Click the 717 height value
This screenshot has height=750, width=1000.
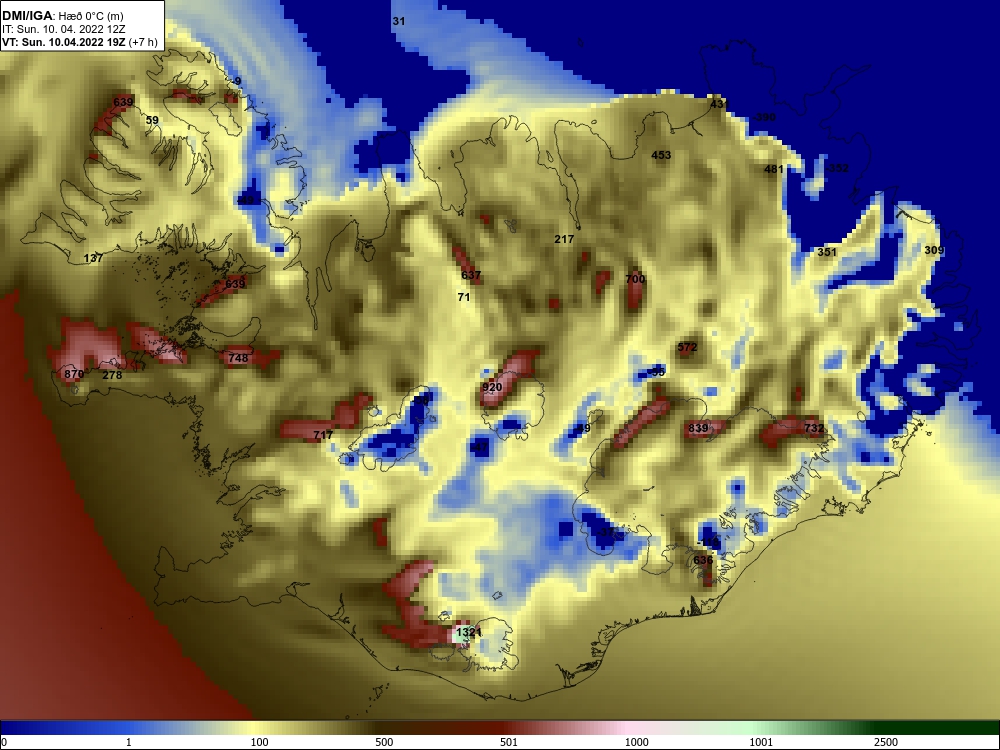click(323, 435)
